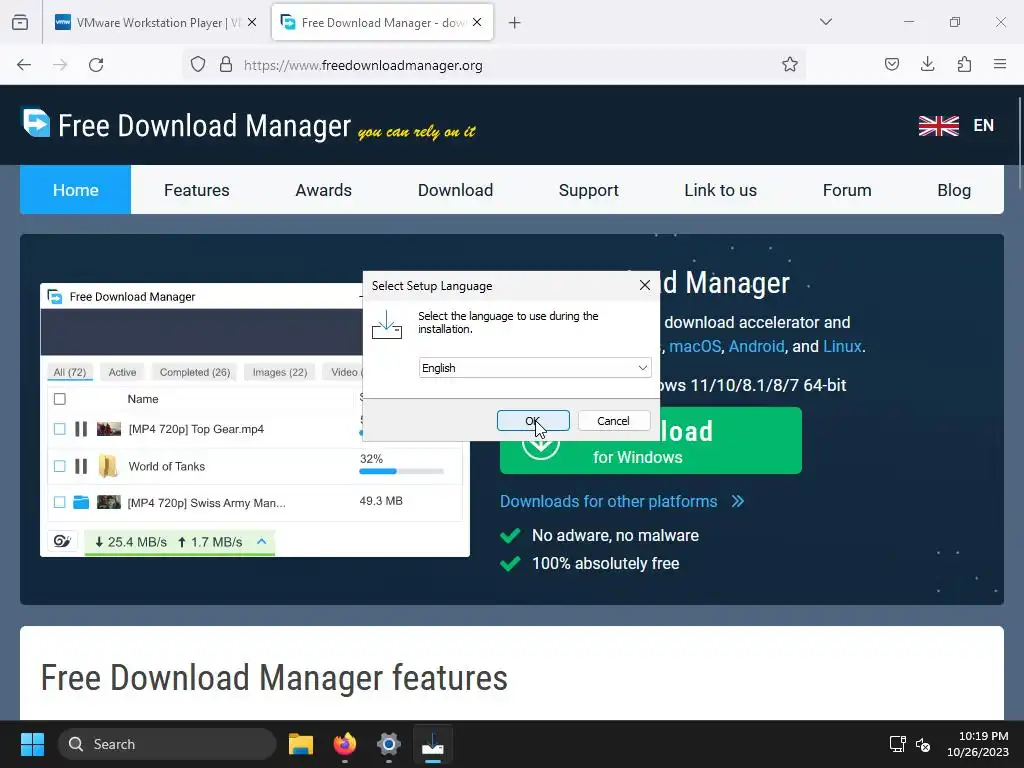Select the All (72) filter tab
This screenshot has height=768, width=1024.
tap(70, 372)
